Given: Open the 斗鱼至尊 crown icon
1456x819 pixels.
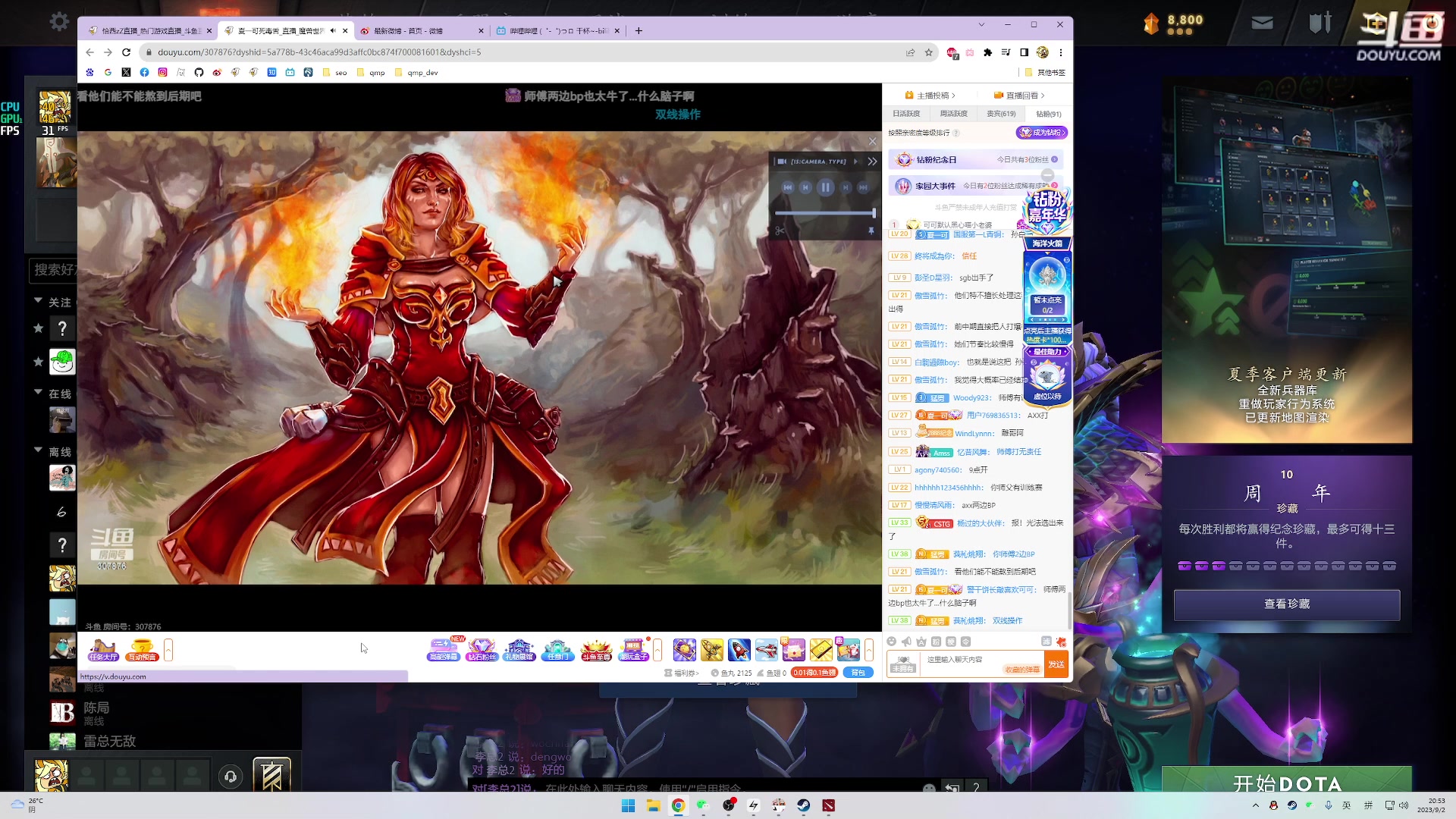Looking at the screenshot, I should 596,650.
